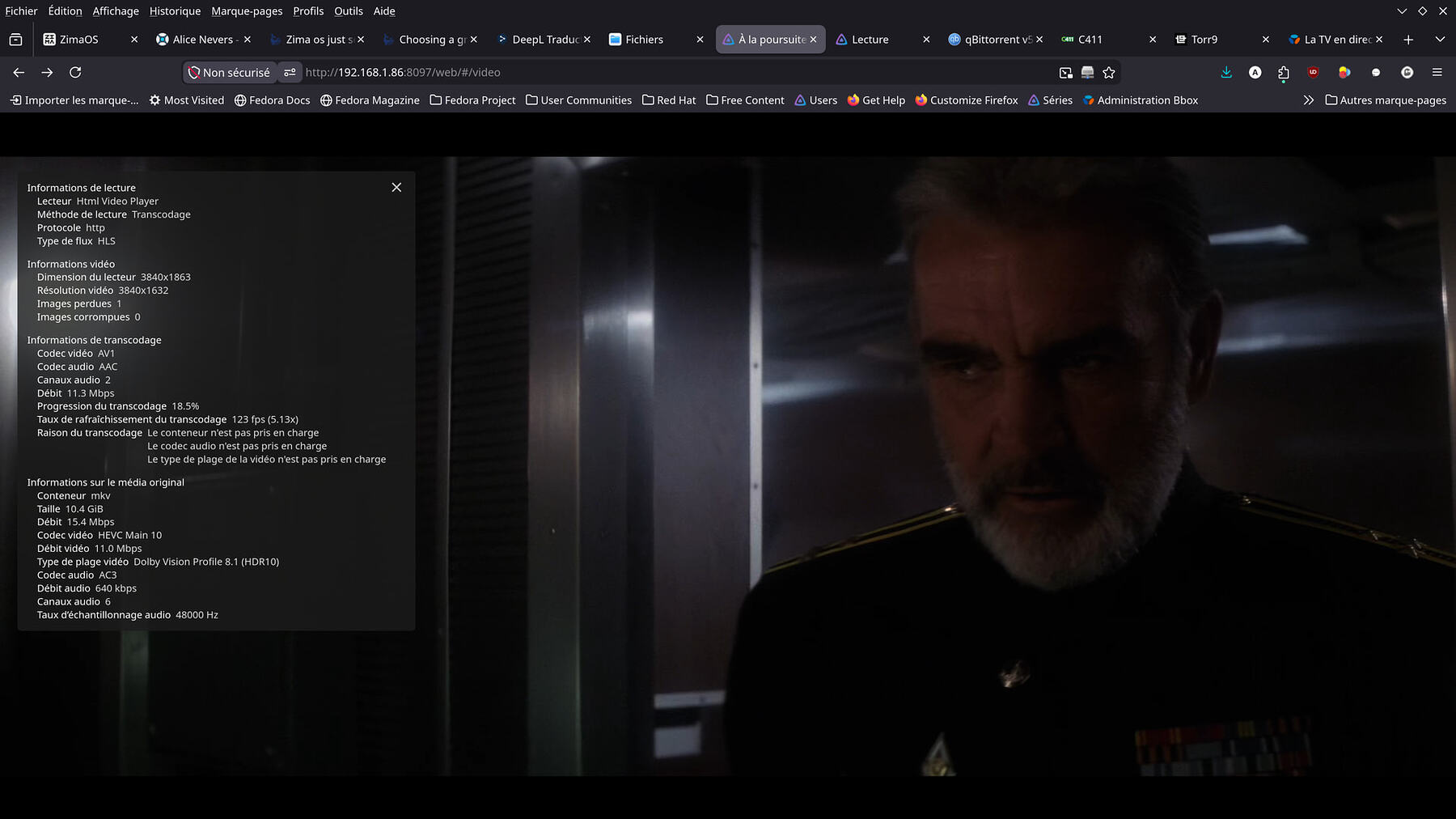
Task: Open the Fedora Magazine bookmark
Action: [370, 100]
